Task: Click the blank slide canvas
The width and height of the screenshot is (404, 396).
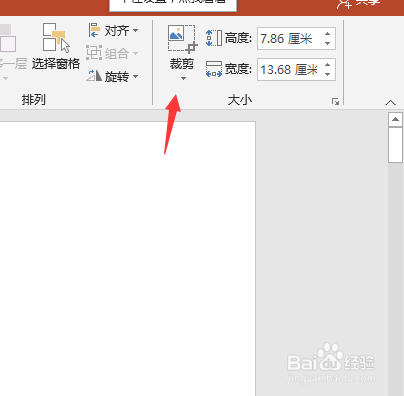Action: (128, 258)
